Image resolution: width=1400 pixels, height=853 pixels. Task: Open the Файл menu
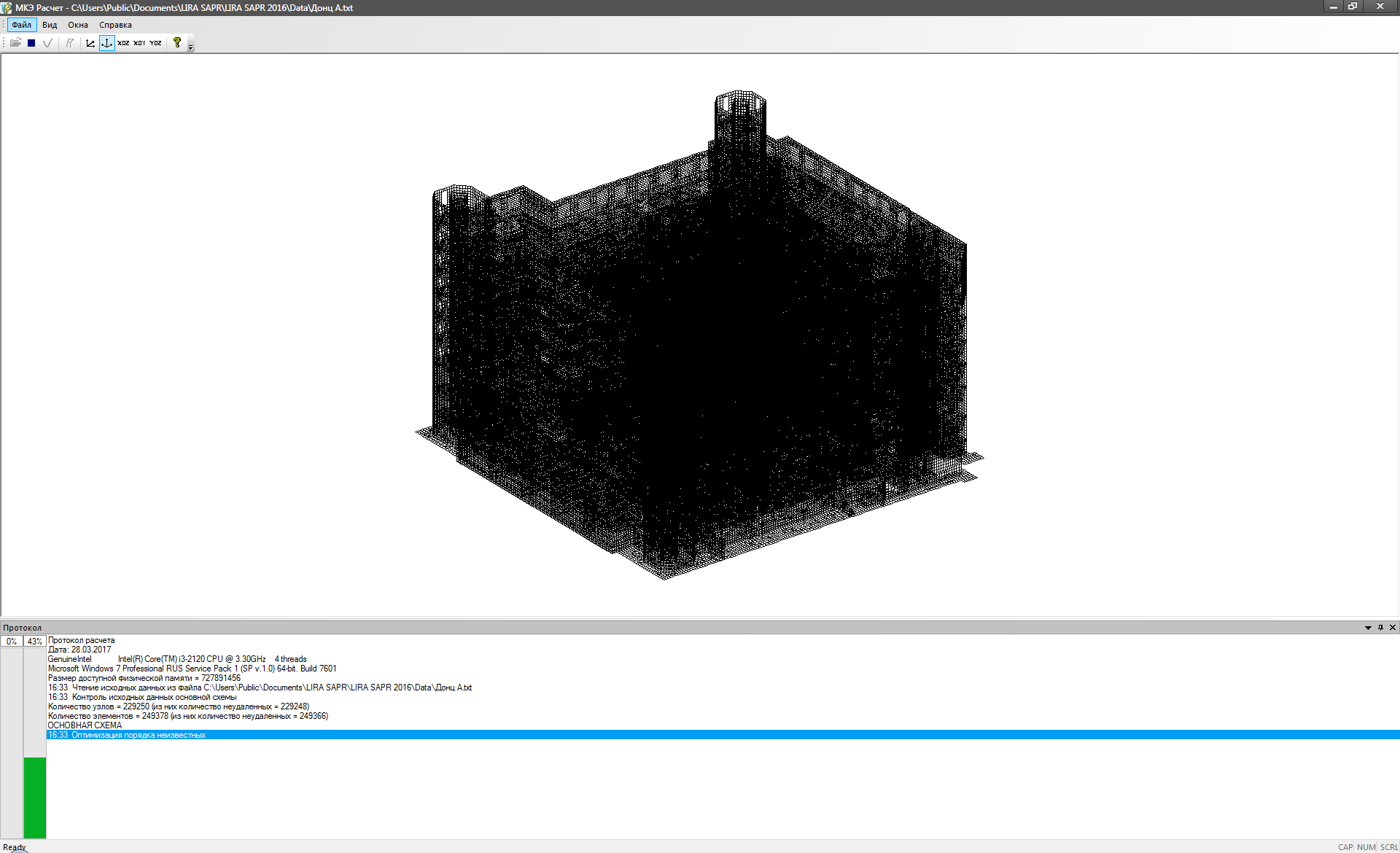click(x=22, y=25)
